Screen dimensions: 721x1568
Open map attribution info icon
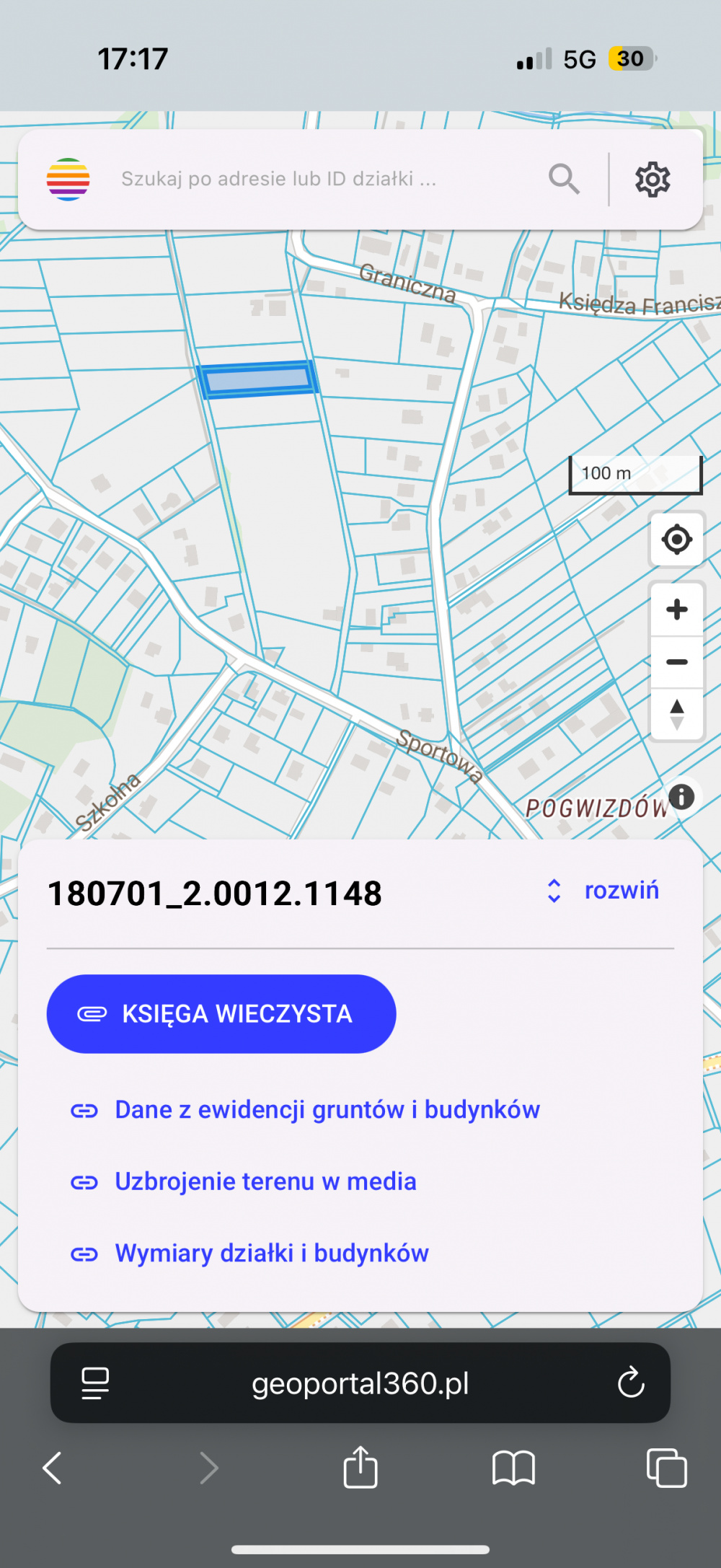681,797
